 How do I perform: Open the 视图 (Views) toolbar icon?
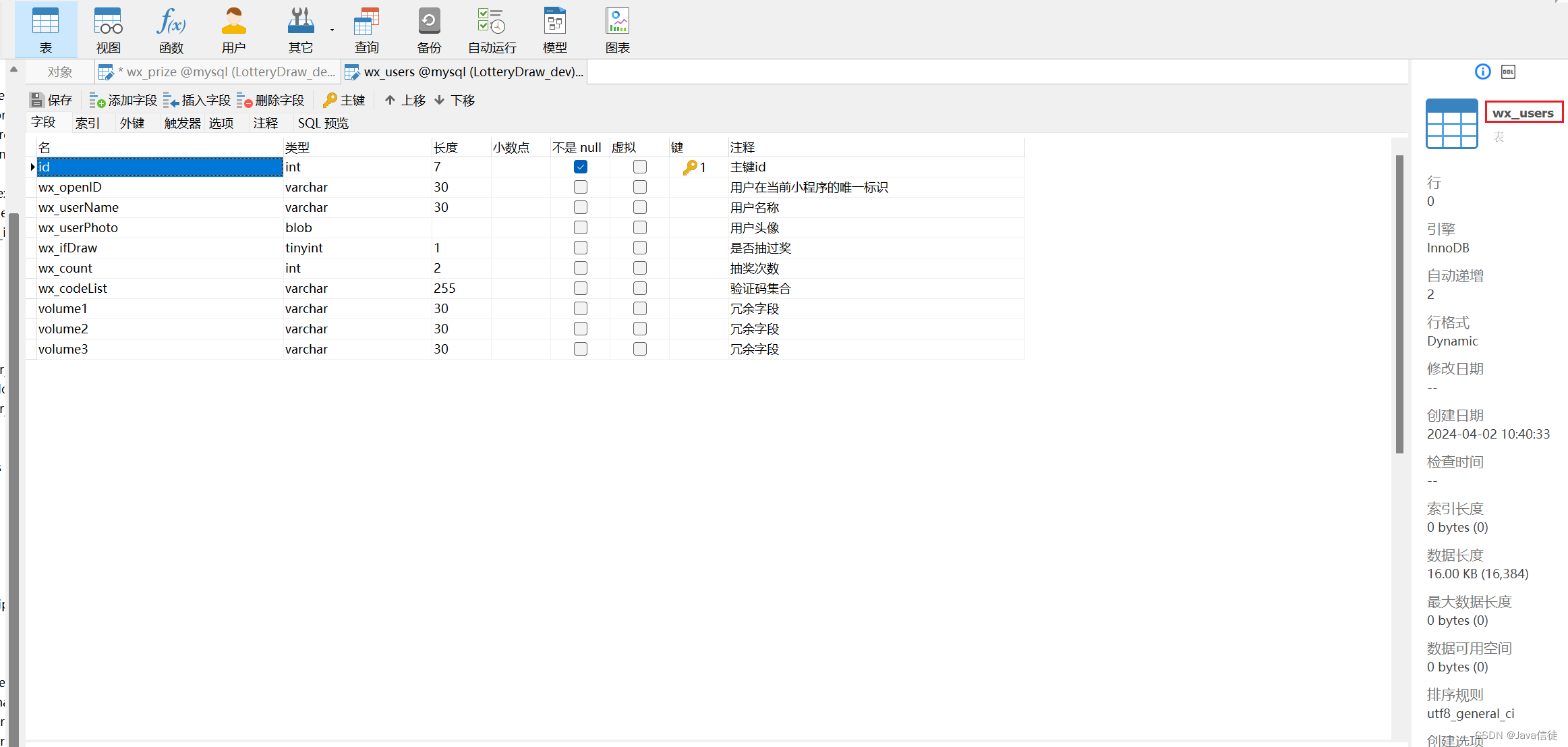[x=108, y=29]
